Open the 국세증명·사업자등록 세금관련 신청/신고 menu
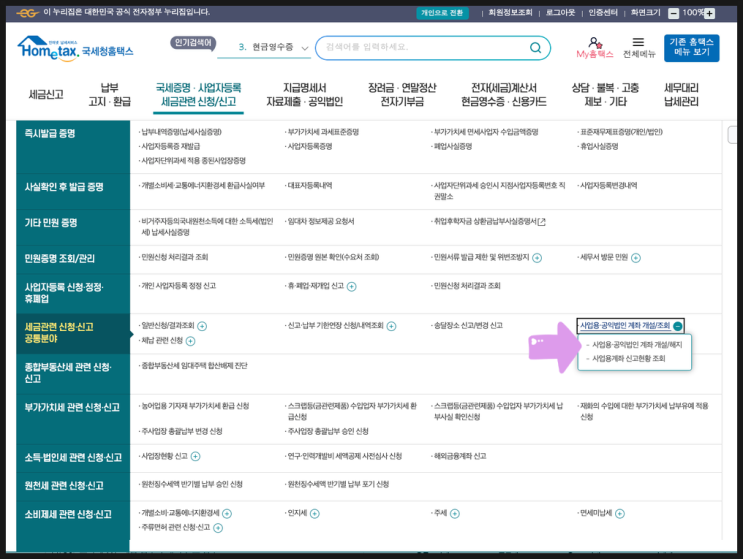Viewport: 743px width, 559px height. [198, 95]
